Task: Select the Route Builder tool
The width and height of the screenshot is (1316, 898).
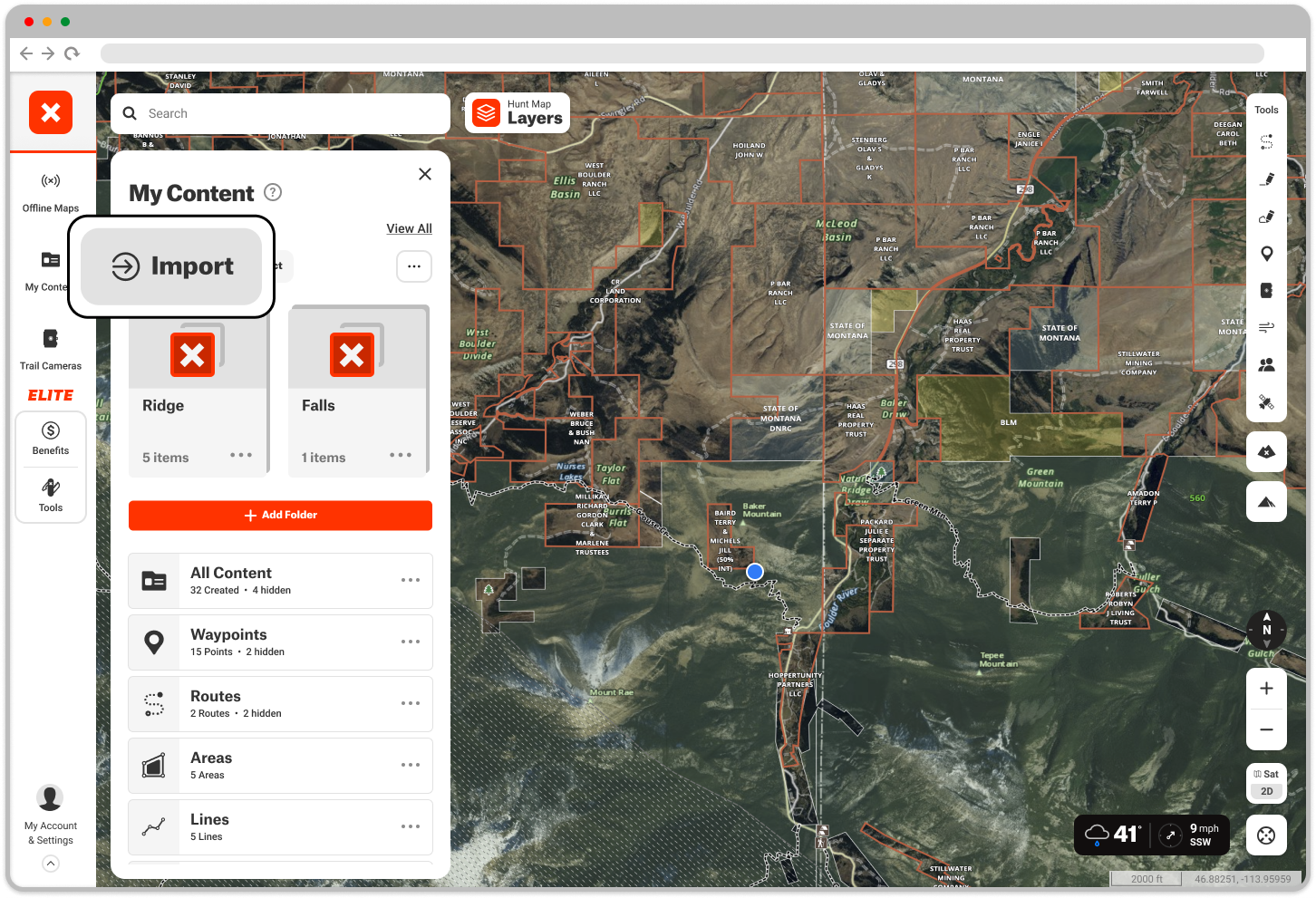Action: pyautogui.click(x=1266, y=142)
